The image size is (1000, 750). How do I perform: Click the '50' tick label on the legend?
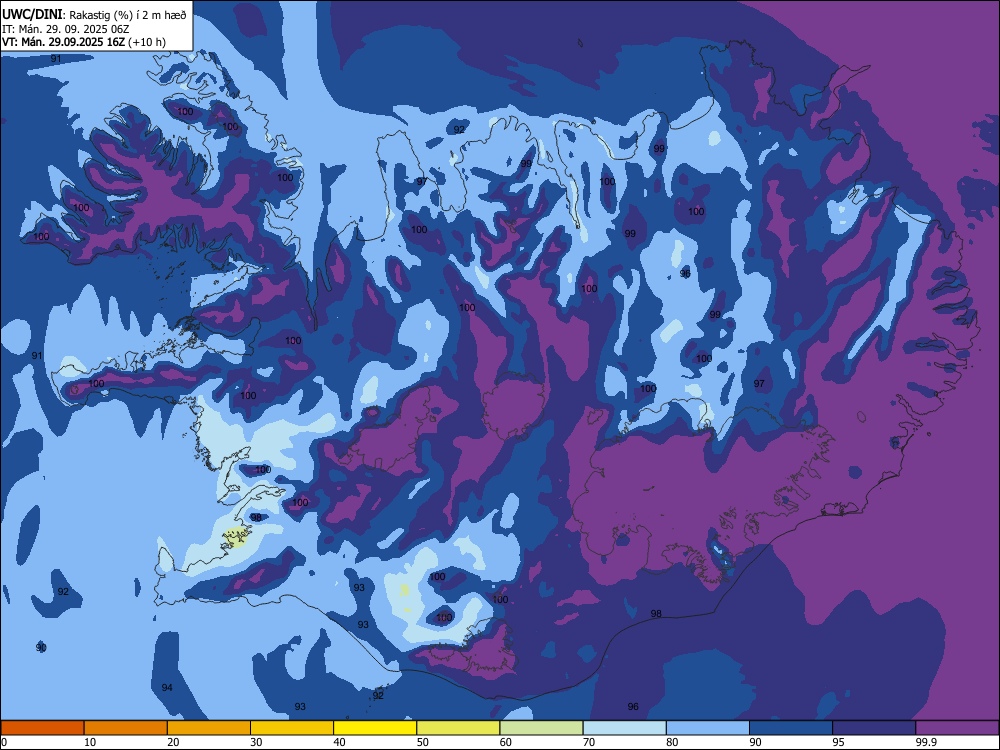[423, 742]
